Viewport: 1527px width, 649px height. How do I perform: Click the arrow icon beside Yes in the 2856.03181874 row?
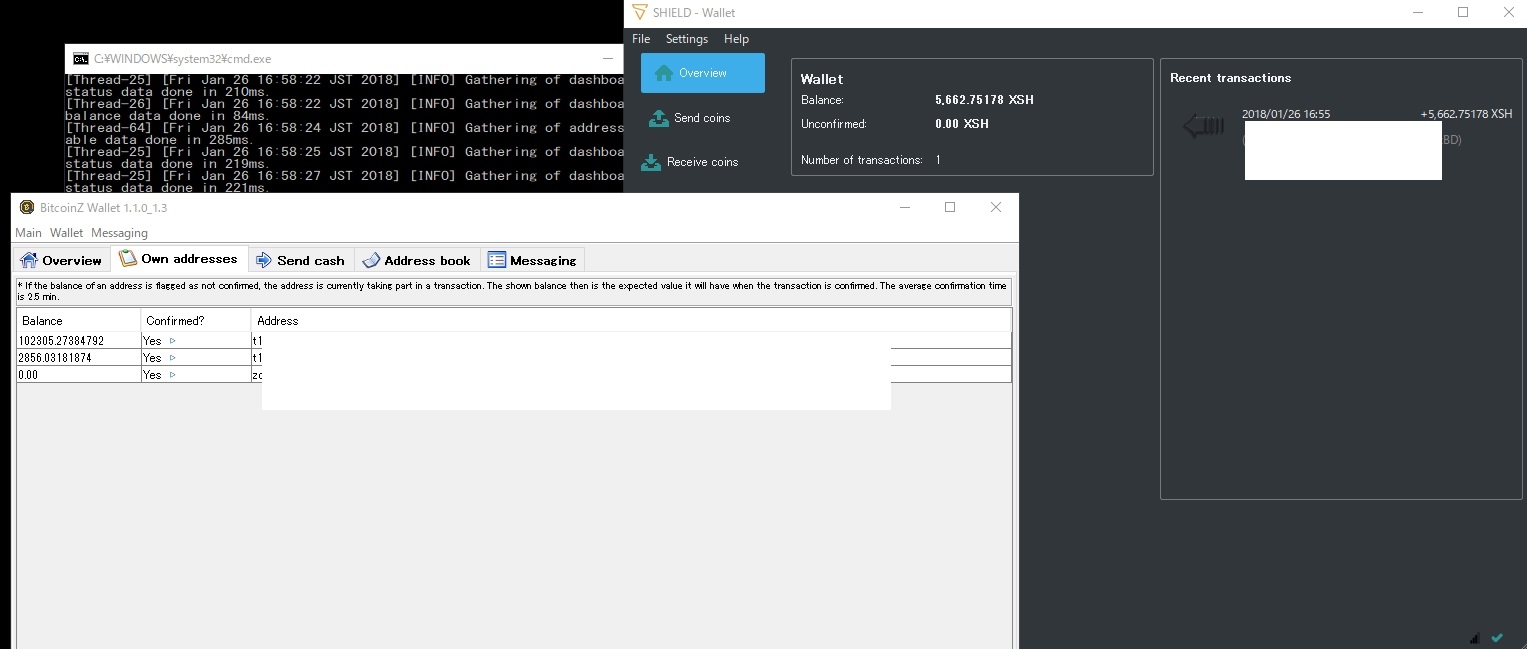coord(172,358)
